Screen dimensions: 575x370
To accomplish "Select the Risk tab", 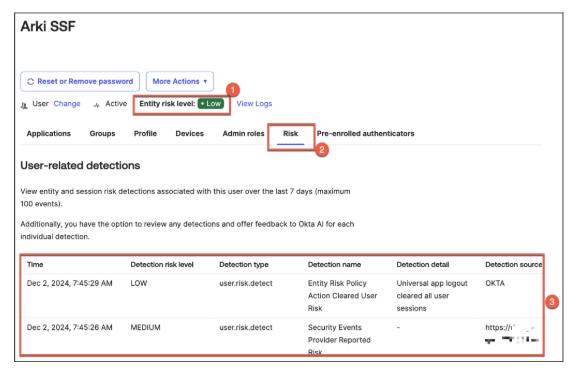I will coord(290,134).
